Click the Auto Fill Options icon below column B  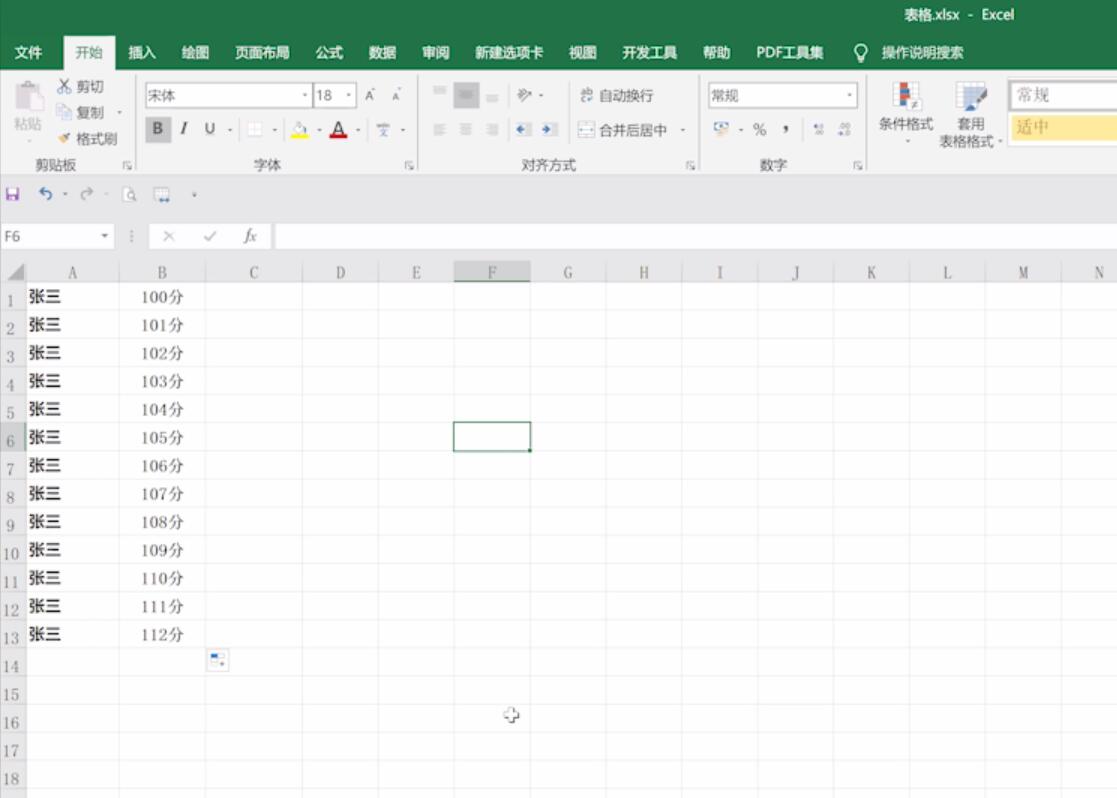(218, 660)
